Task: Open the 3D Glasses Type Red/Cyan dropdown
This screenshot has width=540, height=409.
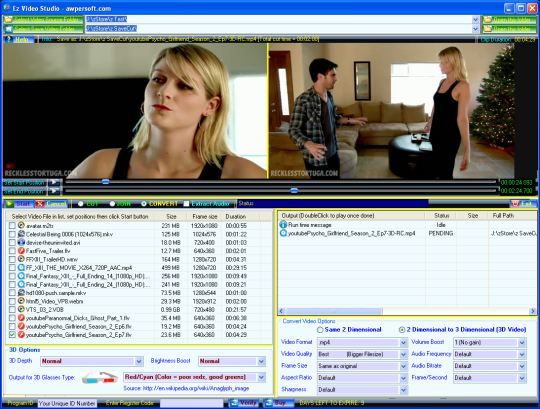Action: tap(261, 377)
